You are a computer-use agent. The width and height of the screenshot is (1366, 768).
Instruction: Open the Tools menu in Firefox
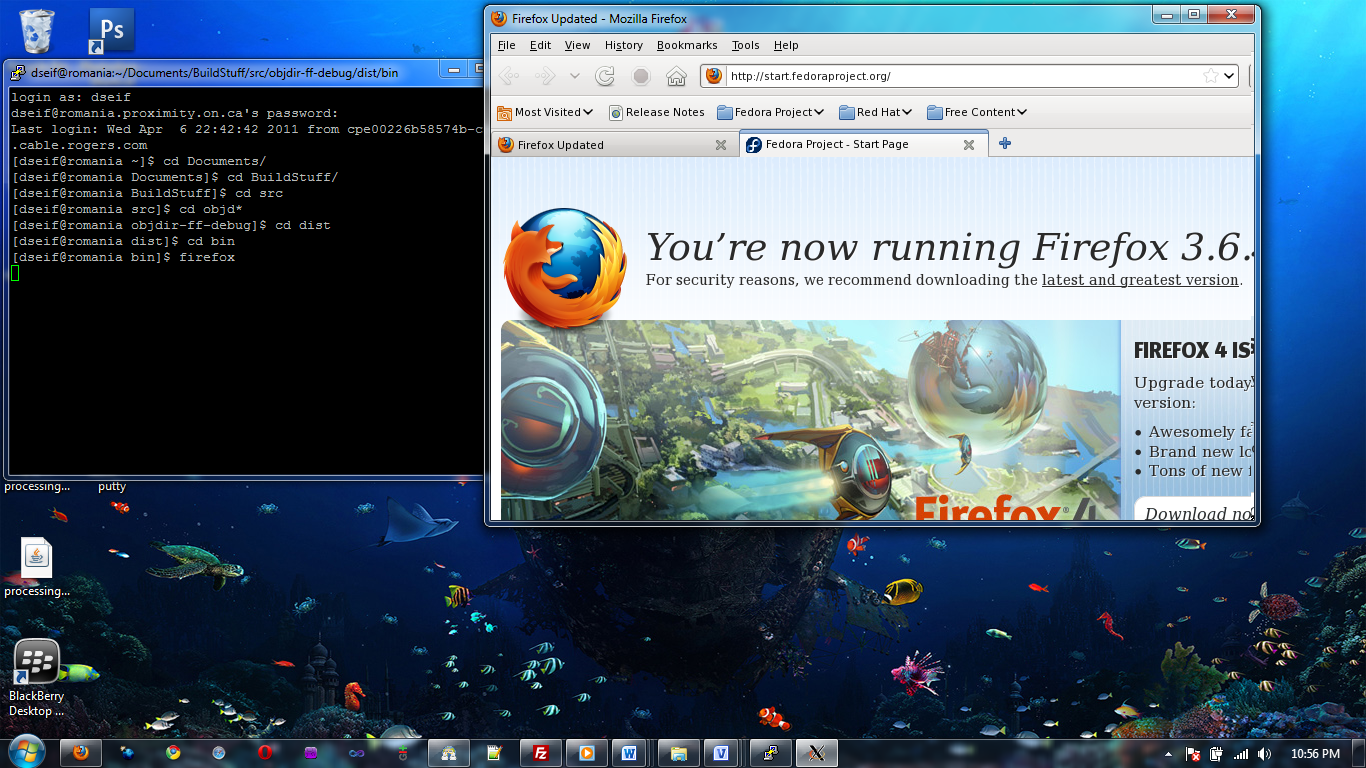point(746,45)
